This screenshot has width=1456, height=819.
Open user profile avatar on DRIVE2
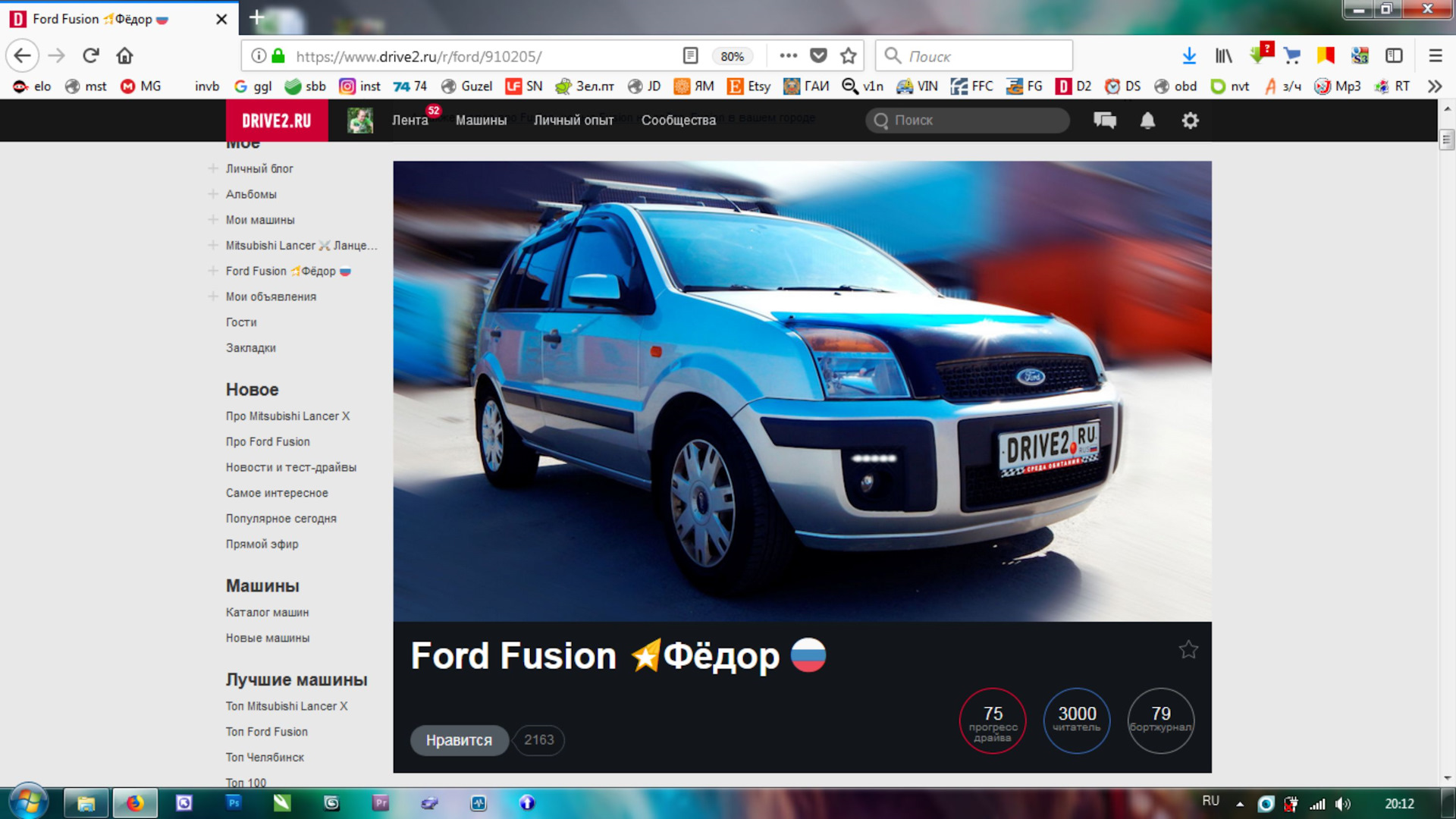pyautogui.click(x=360, y=120)
